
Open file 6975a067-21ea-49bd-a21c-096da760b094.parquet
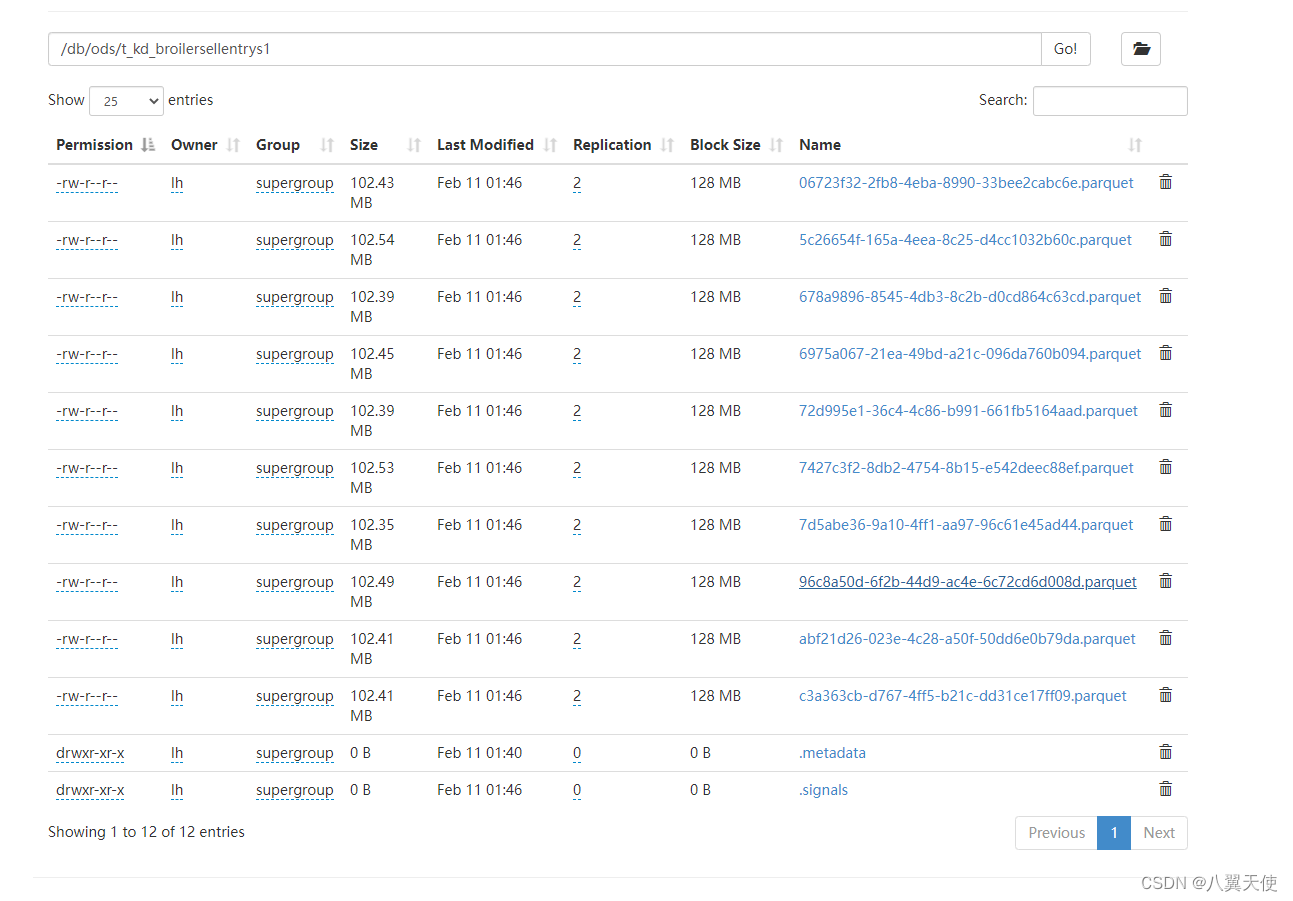(x=970, y=354)
